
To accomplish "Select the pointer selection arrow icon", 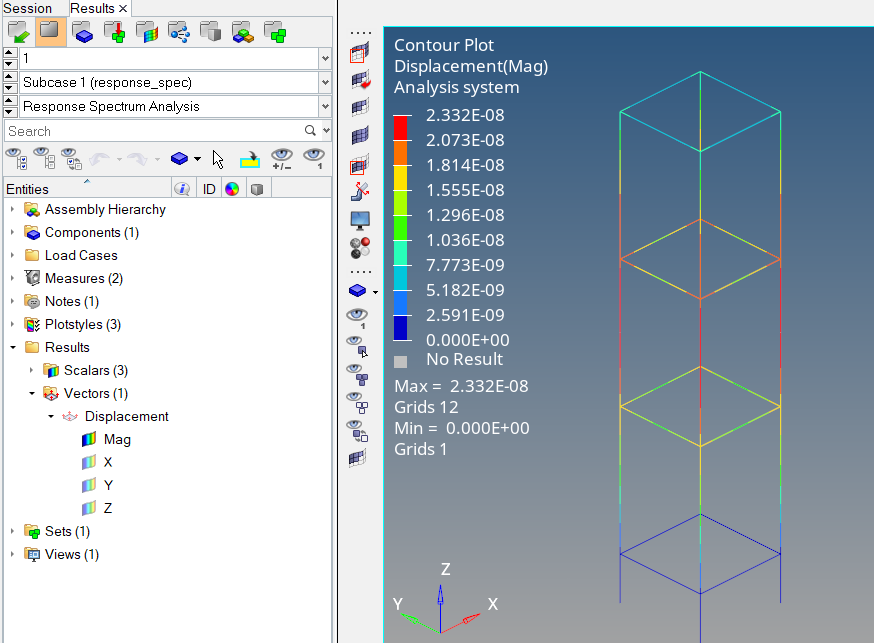I will coord(218,160).
